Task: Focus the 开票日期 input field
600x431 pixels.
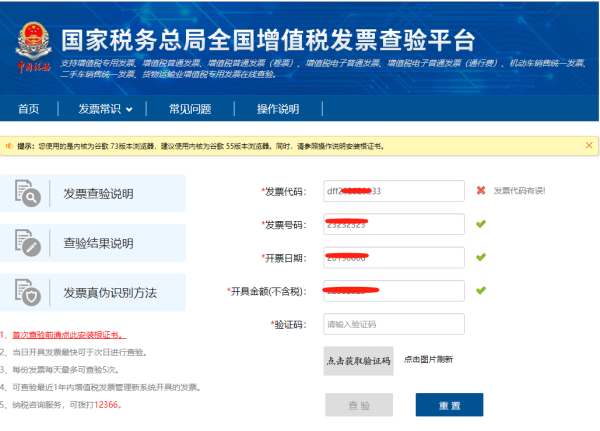Action: coord(394,257)
